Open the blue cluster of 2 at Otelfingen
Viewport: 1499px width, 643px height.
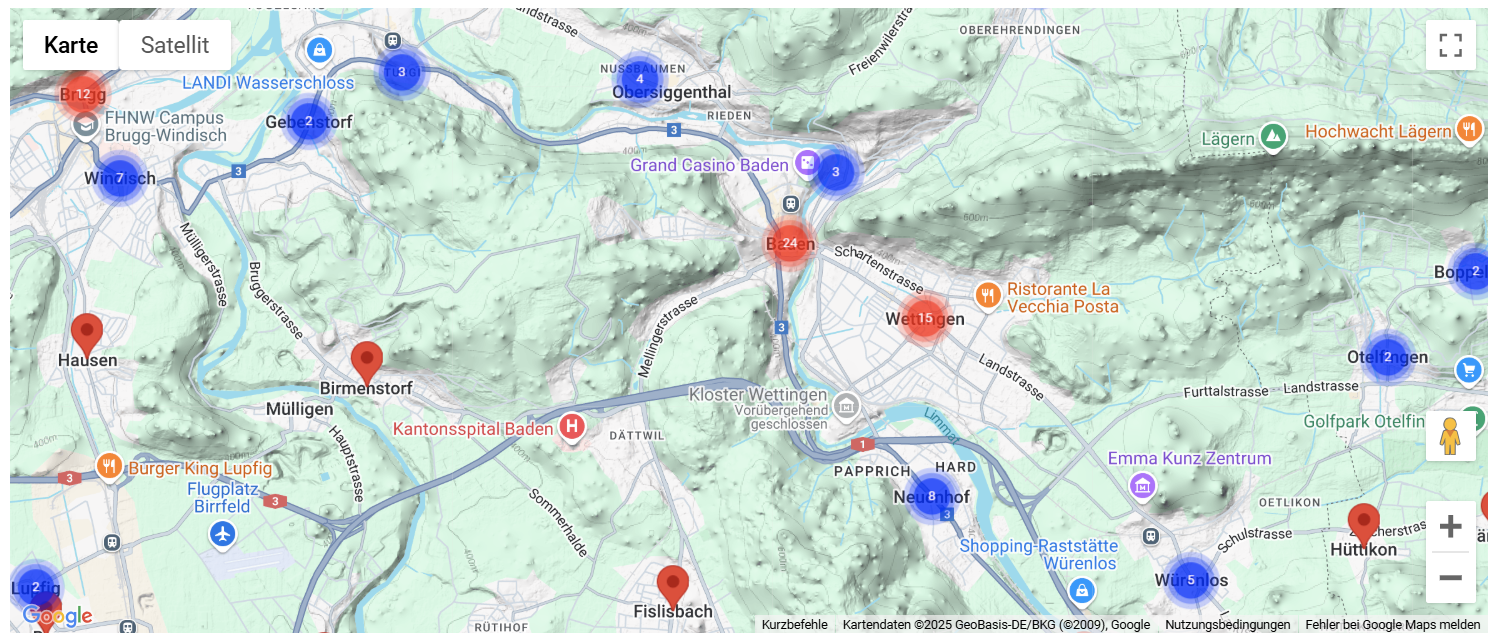[1387, 357]
